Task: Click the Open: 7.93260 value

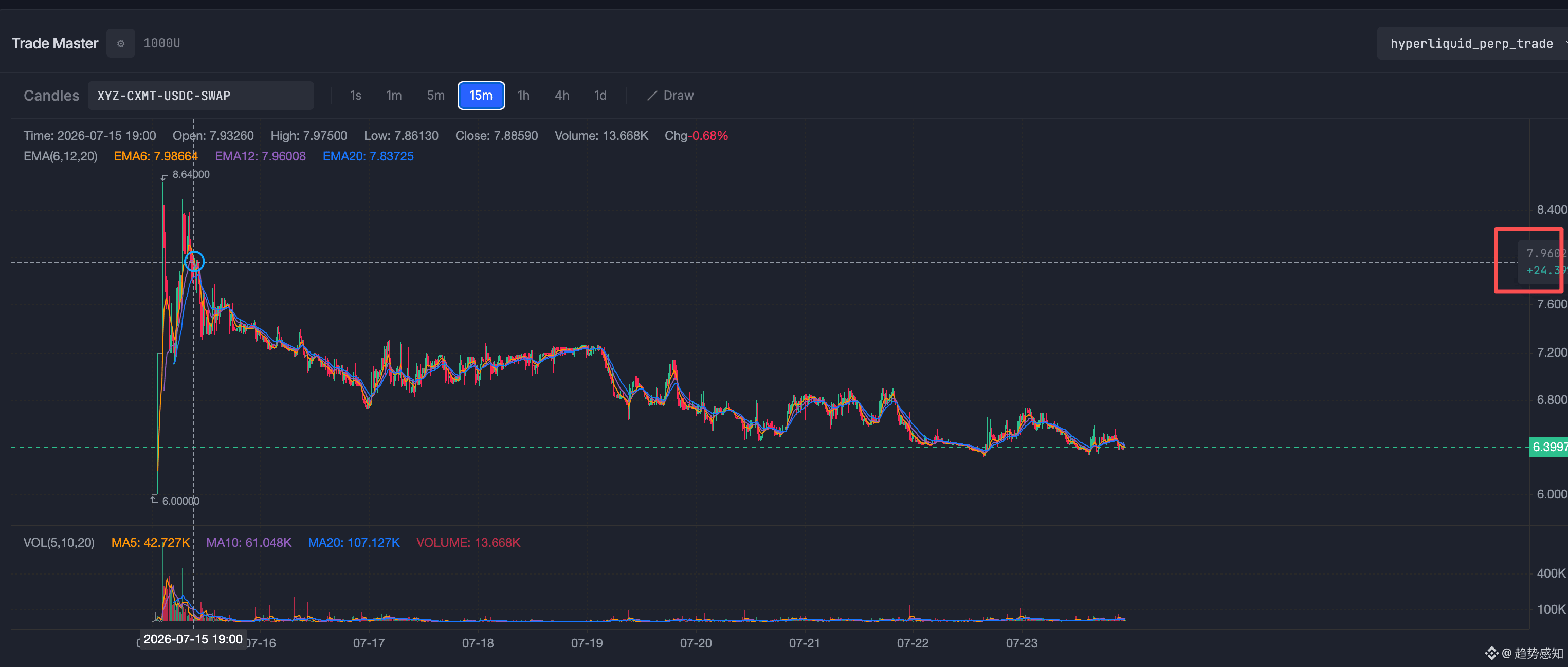Action: [213, 135]
